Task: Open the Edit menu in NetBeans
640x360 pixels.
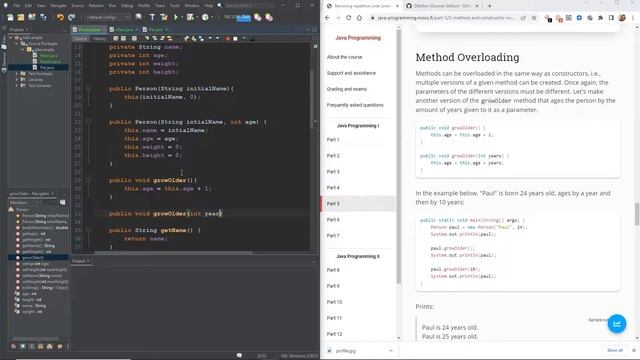Action: (x=28, y=6)
